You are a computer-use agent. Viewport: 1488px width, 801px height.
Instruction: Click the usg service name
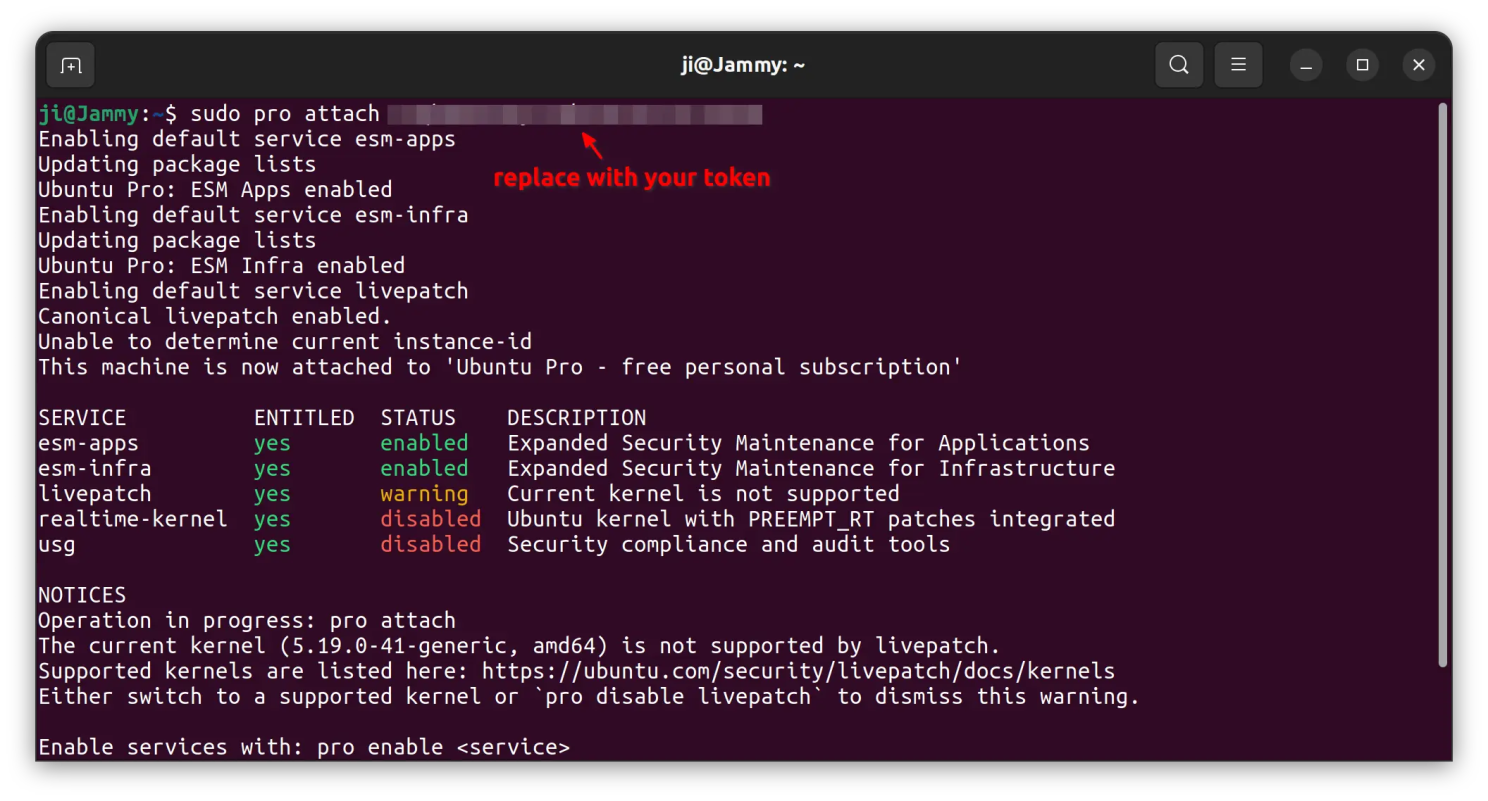(x=57, y=545)
